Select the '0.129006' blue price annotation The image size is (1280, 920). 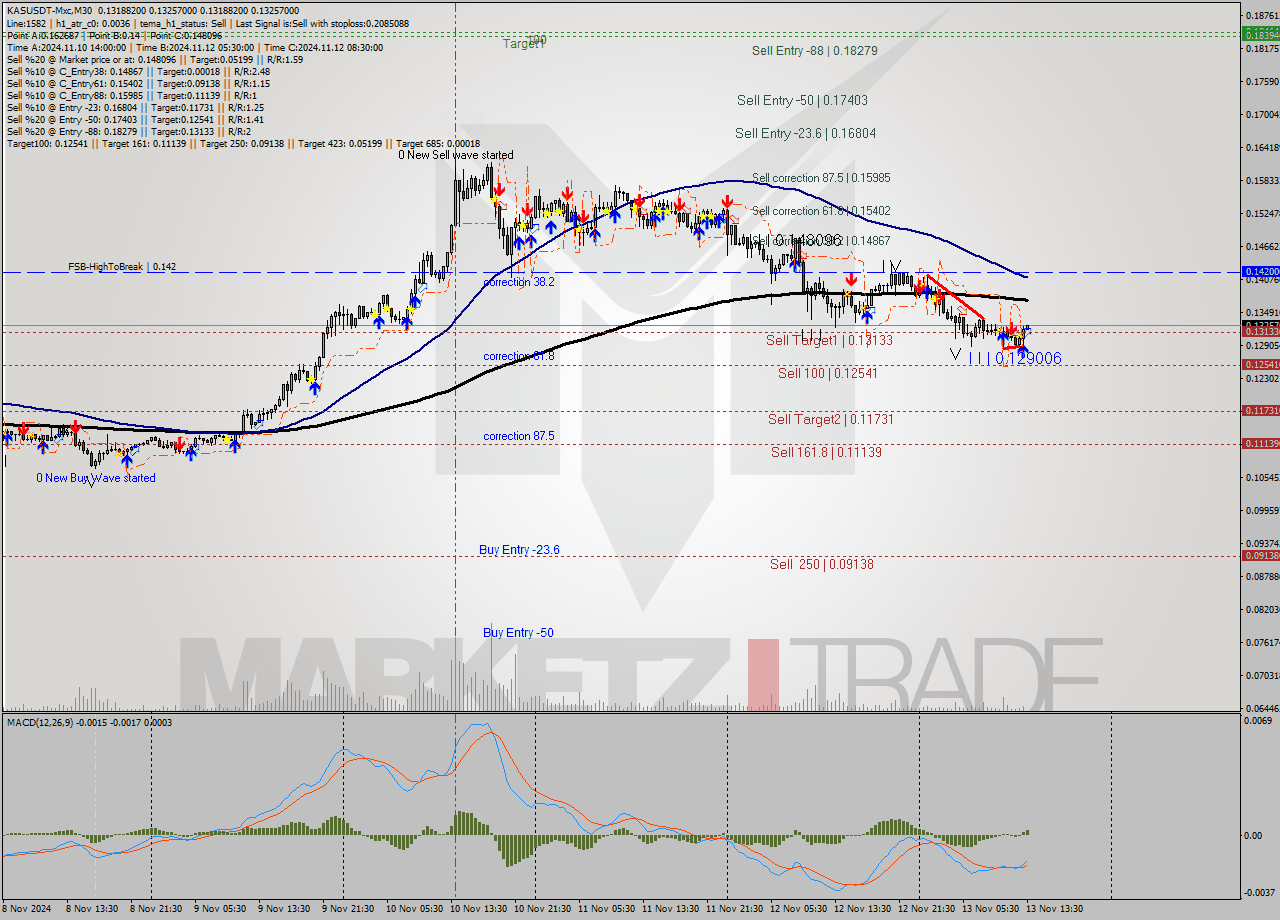click(x=1028, y=358)
